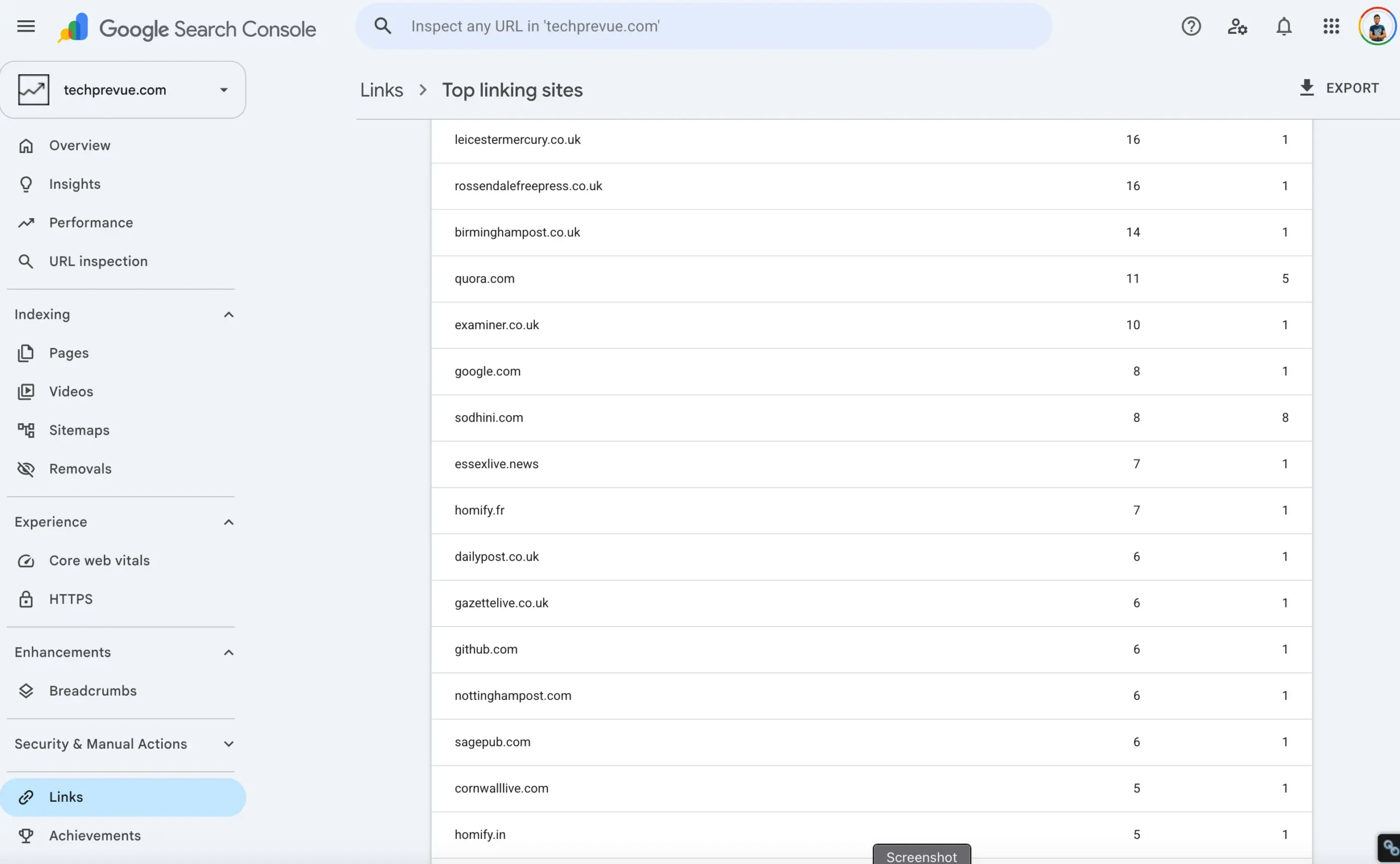Click the Overview home icon
Image resolution: width=1400 pixels, height=864 pixels.
click(26, 145)
